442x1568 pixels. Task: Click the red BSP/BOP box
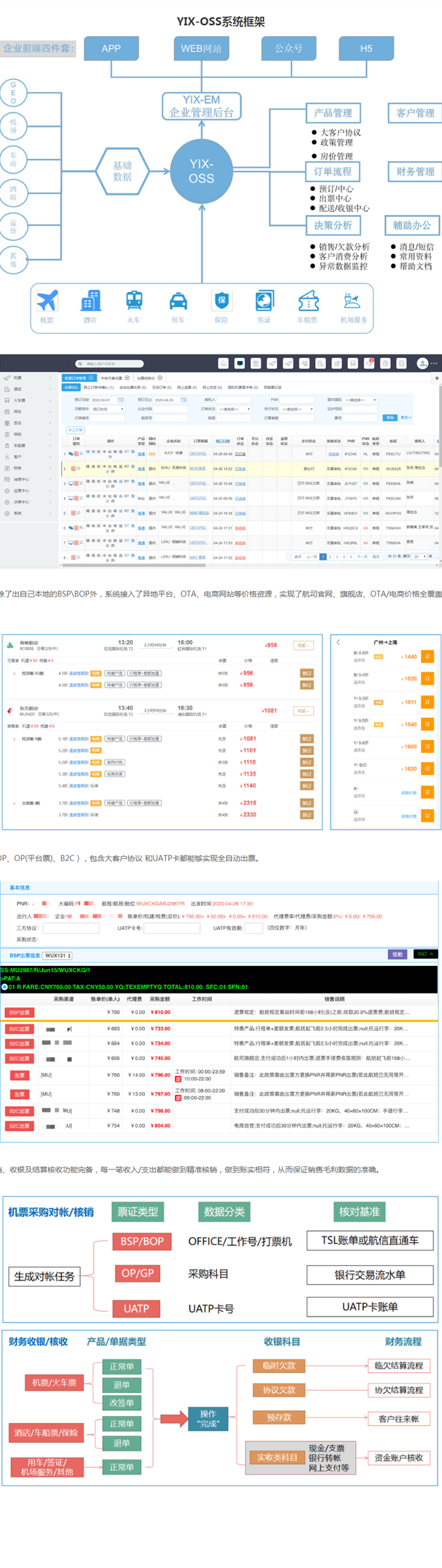pos(142,1241)
